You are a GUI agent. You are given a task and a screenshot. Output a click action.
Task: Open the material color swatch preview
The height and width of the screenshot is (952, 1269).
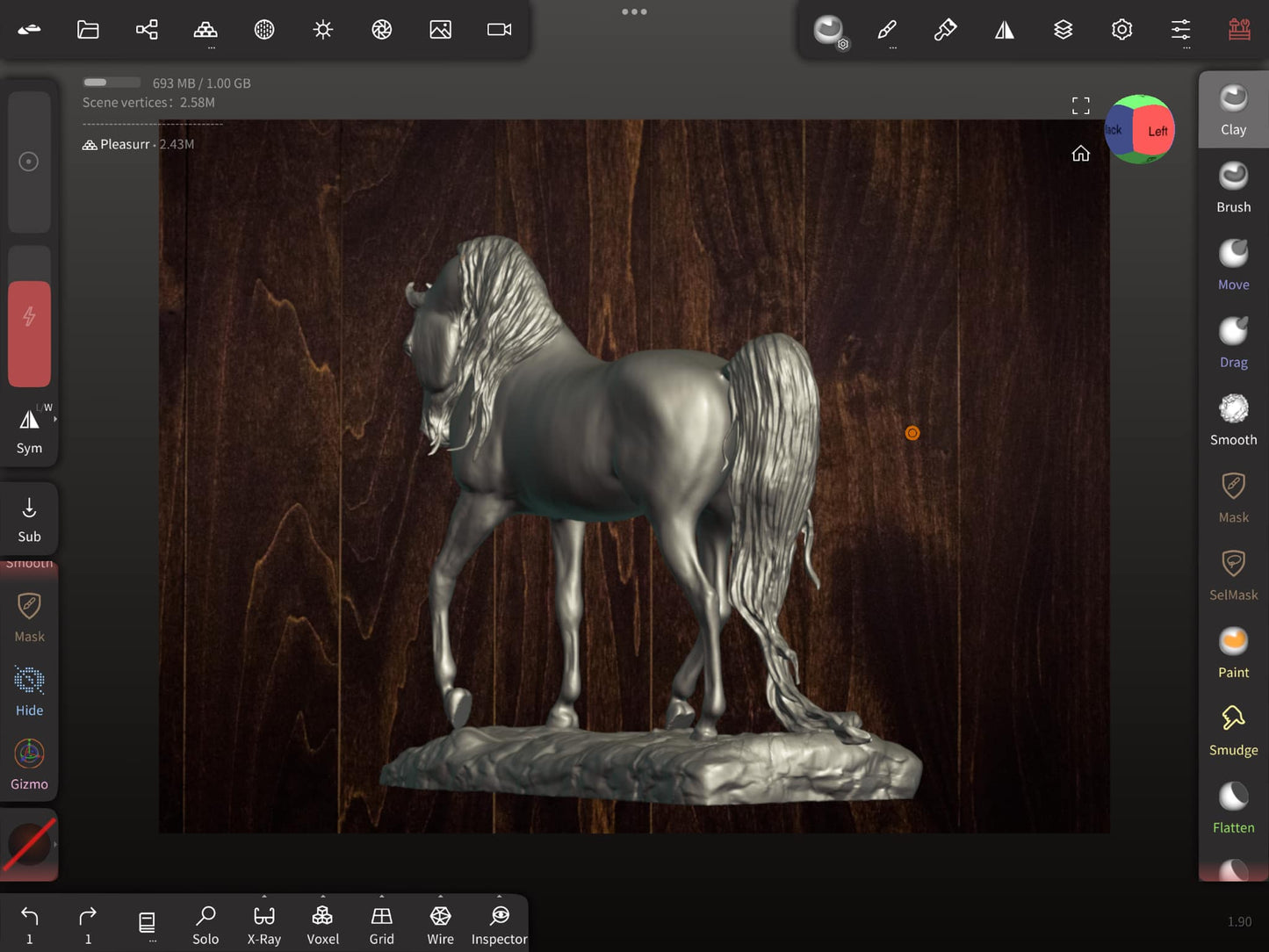pos(30,845)
